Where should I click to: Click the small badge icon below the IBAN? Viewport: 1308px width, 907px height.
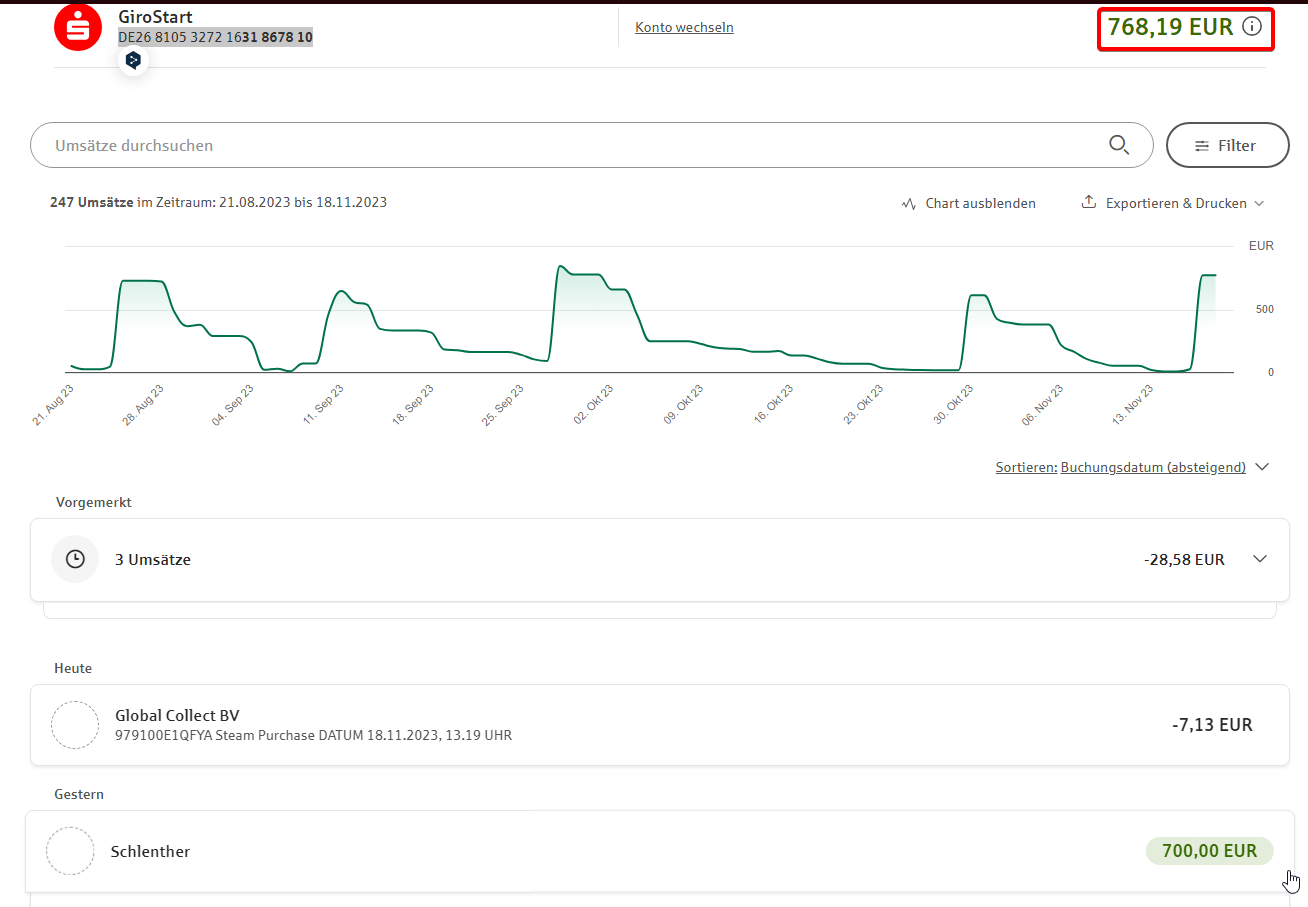[133, 61]
